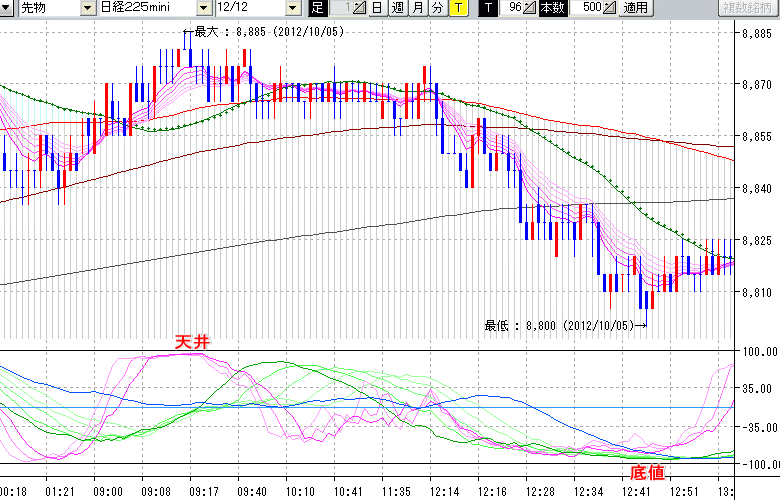Click the black 足 label box
Image resolution: width=780 pixels, height=500 pixels.
317,8
